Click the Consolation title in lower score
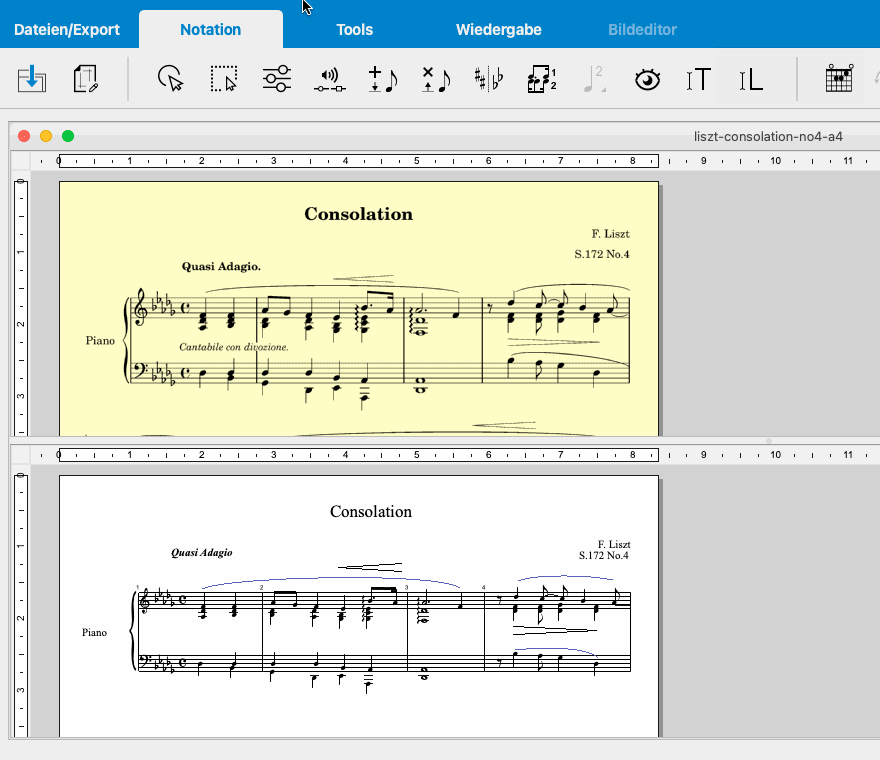The width and height of the screenshot is (880, 760). tap(370, 512)
